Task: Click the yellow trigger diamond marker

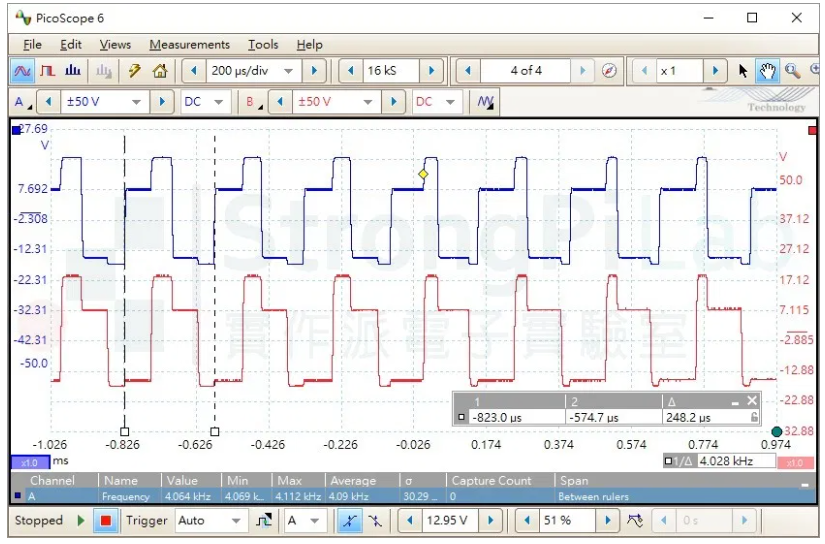Action: click(x=424, y=174)
